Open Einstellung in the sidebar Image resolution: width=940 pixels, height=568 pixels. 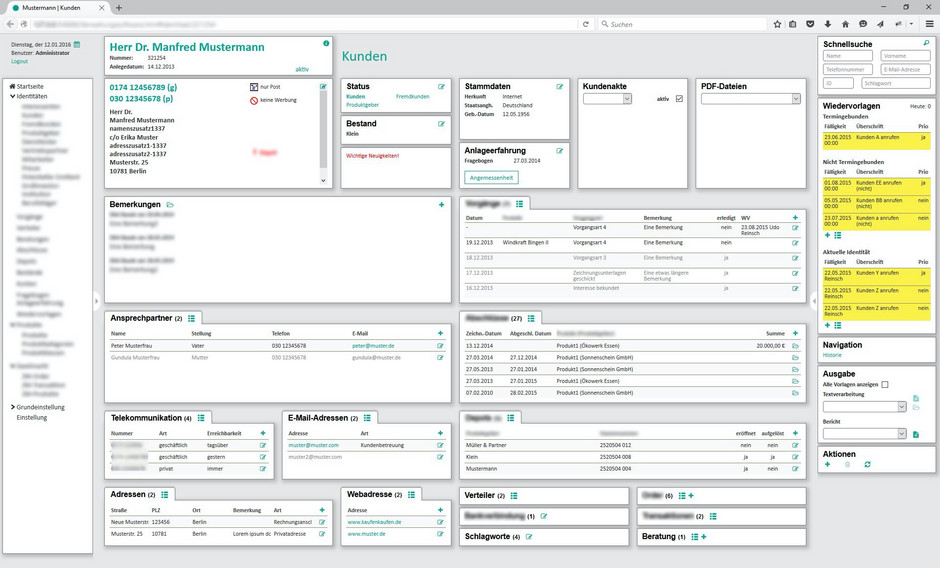(31, 417)
